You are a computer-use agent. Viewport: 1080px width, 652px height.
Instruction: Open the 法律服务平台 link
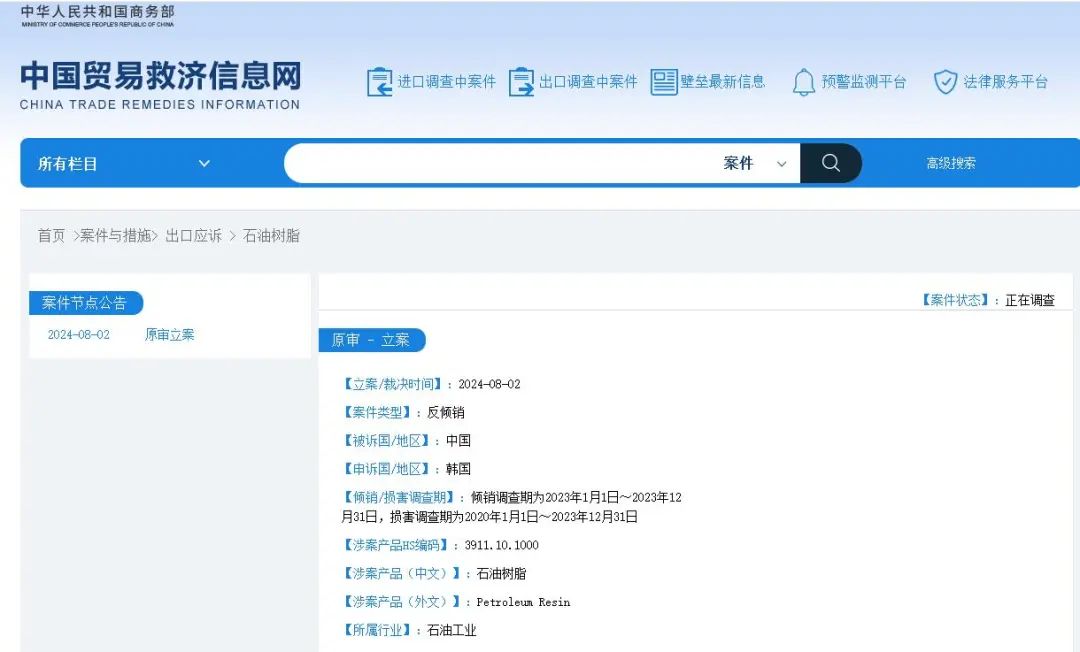pos(1005,82)
